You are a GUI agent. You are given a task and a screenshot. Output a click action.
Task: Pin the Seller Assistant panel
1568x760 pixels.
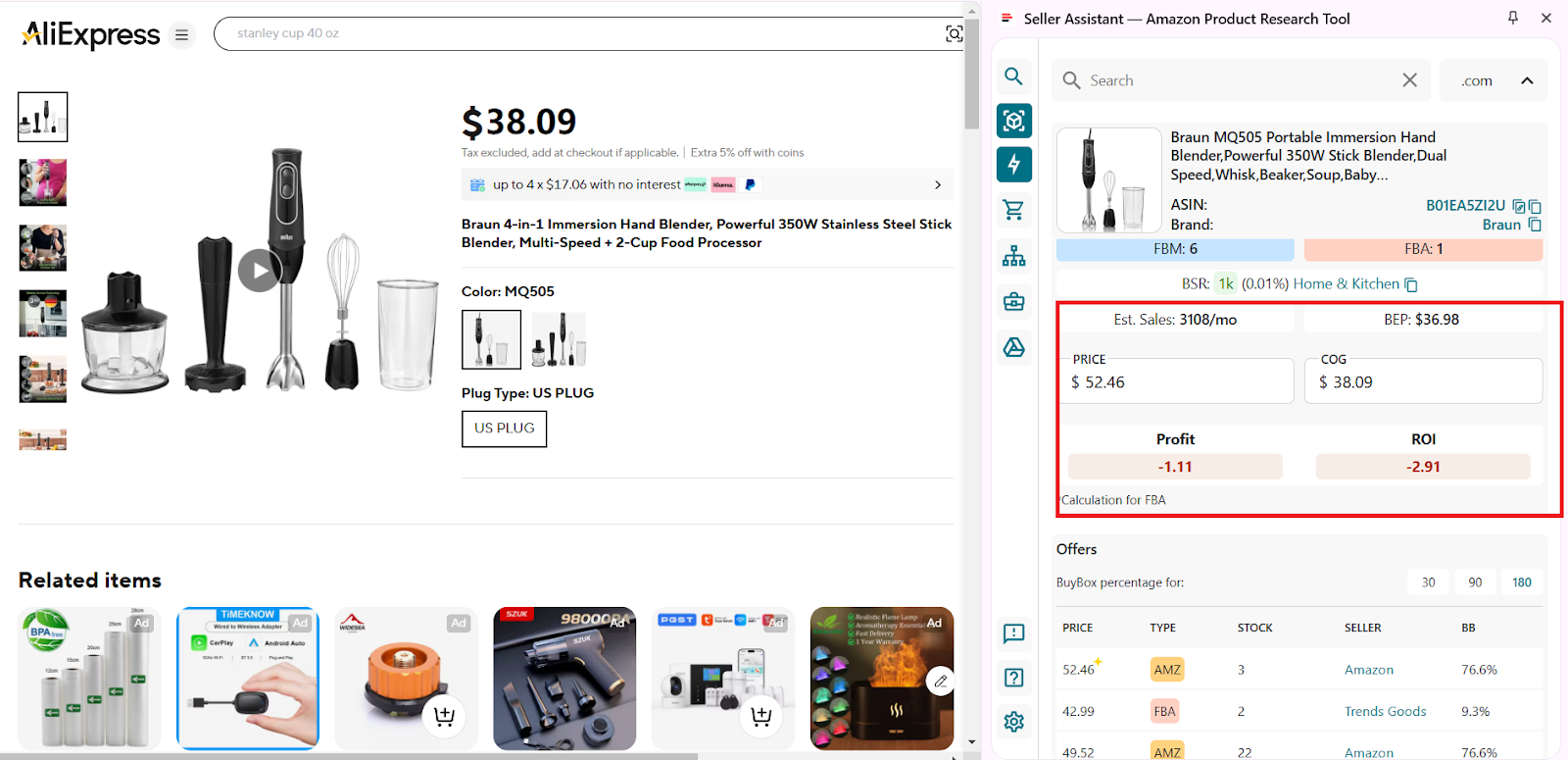1513,18
